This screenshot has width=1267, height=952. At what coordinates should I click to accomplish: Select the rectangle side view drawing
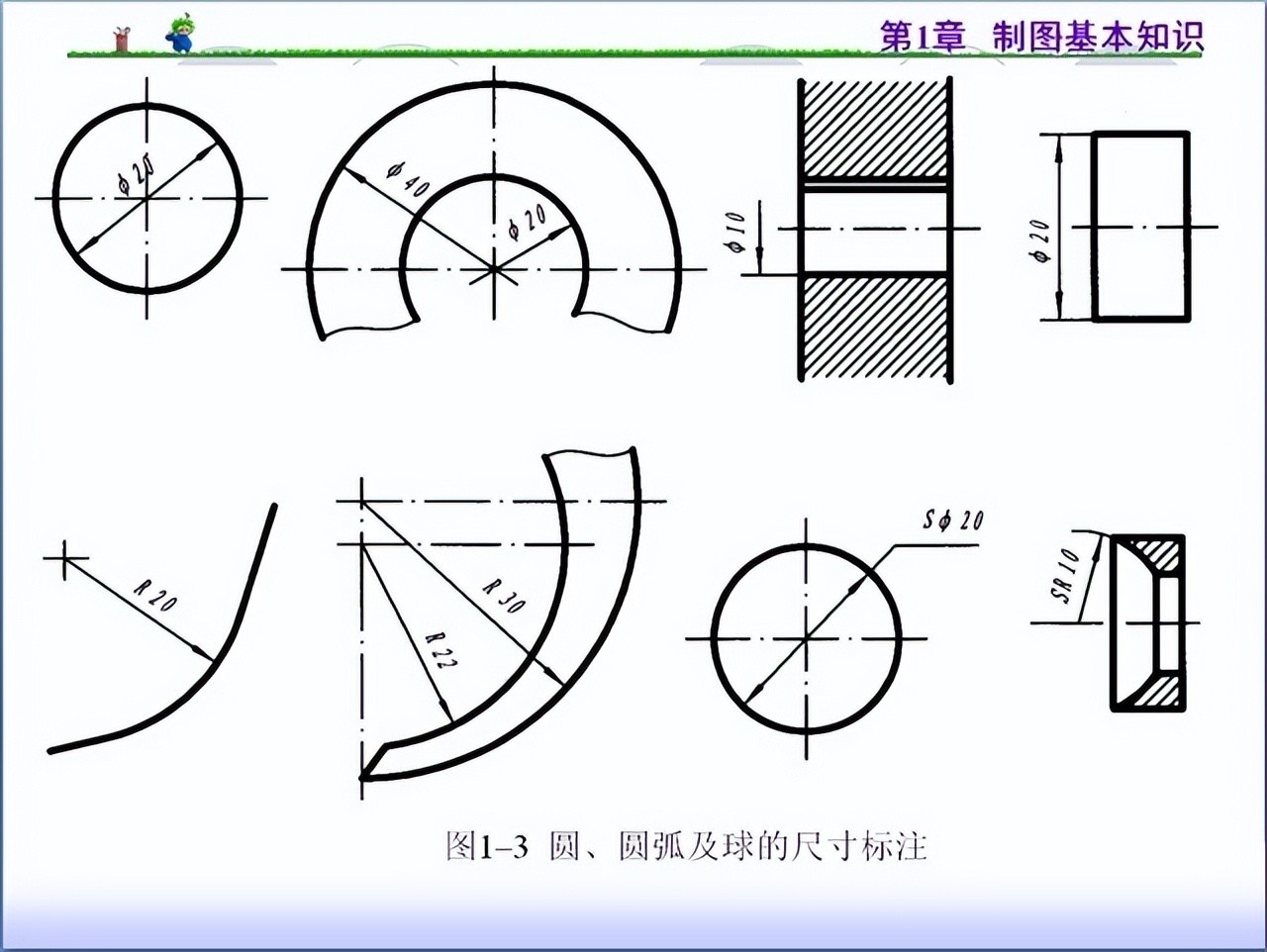(1140, 227)
